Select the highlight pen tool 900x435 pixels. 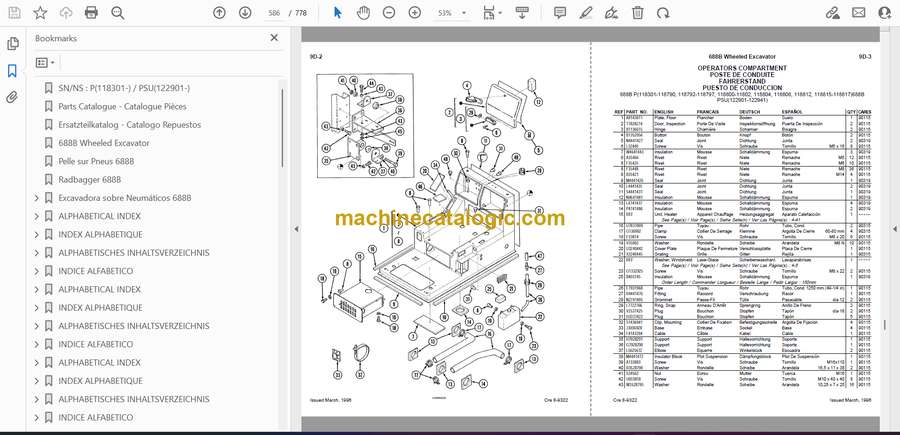click(x=585, y=13)
